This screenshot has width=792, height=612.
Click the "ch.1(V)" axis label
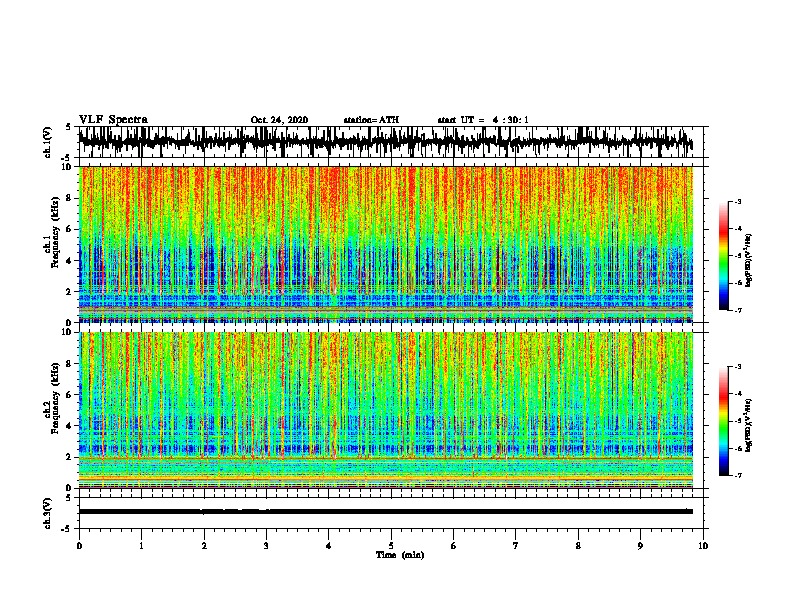48,142
